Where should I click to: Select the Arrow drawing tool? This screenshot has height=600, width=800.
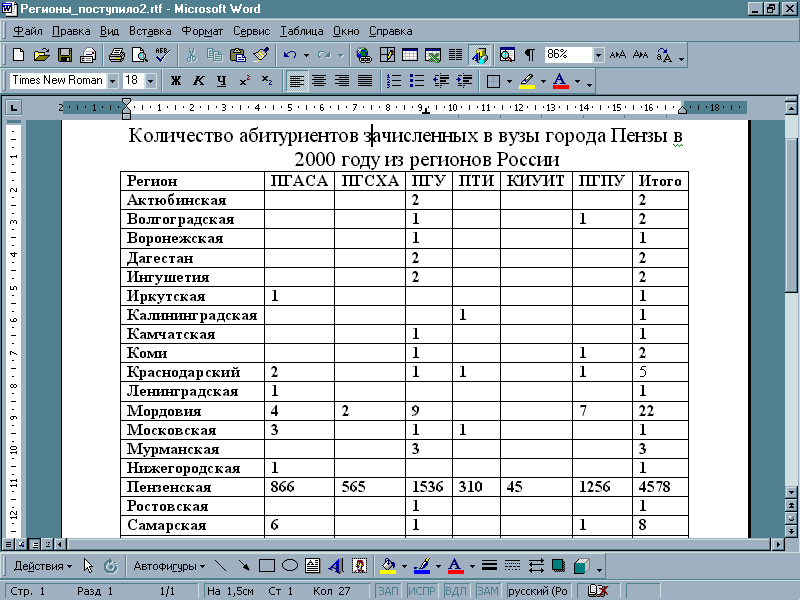[x=244, y=565]
